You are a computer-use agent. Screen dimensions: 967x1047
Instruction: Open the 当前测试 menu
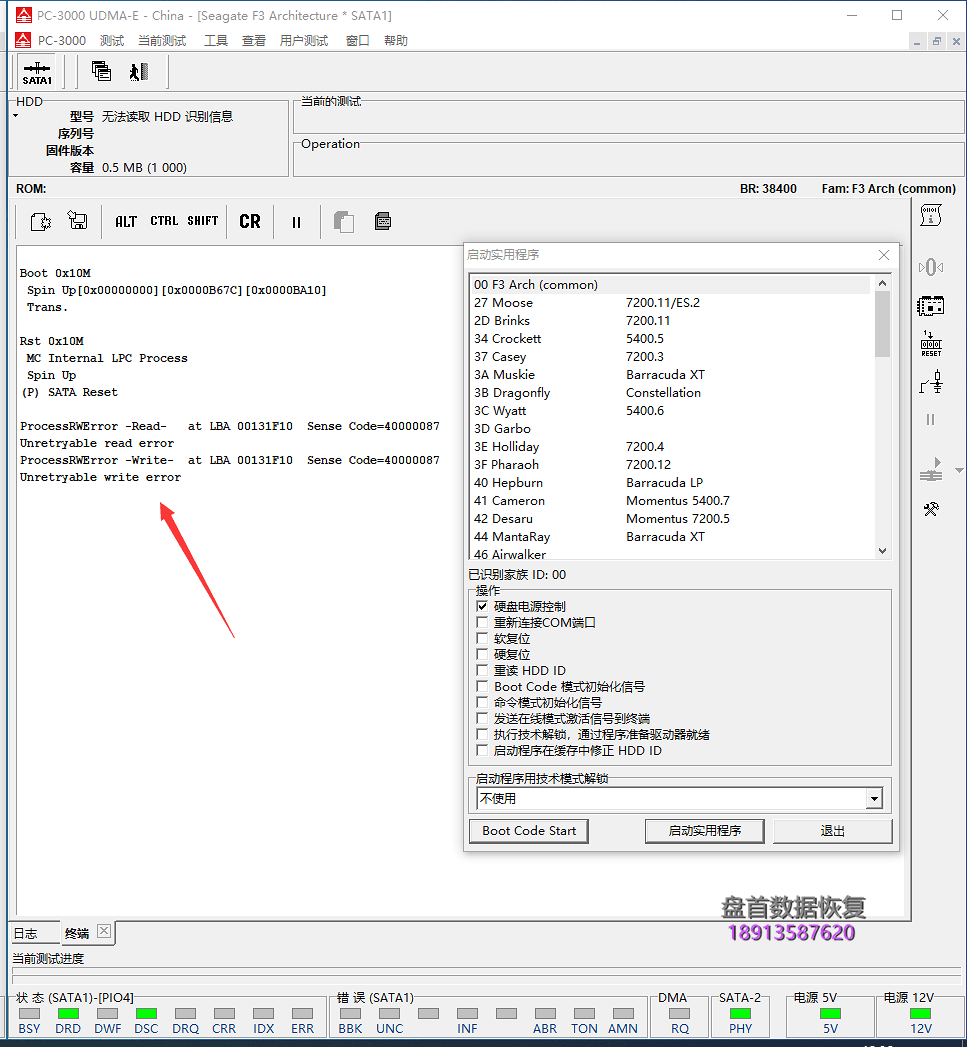point(162,41)
